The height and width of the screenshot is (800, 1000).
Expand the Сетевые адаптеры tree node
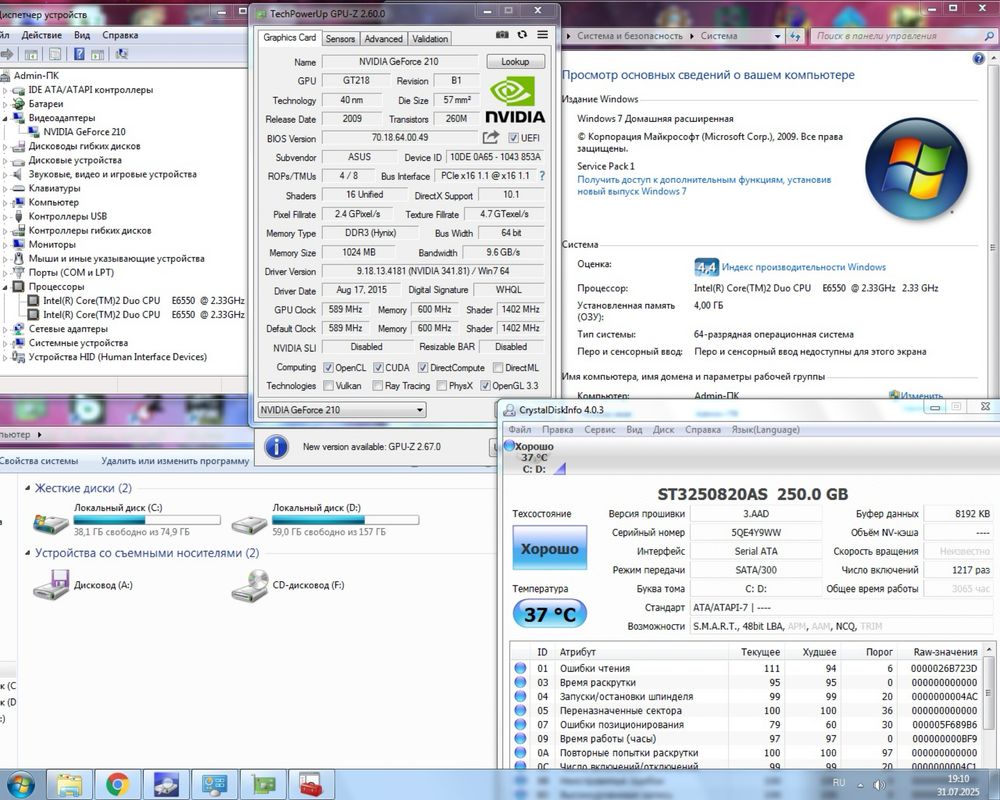5,329
